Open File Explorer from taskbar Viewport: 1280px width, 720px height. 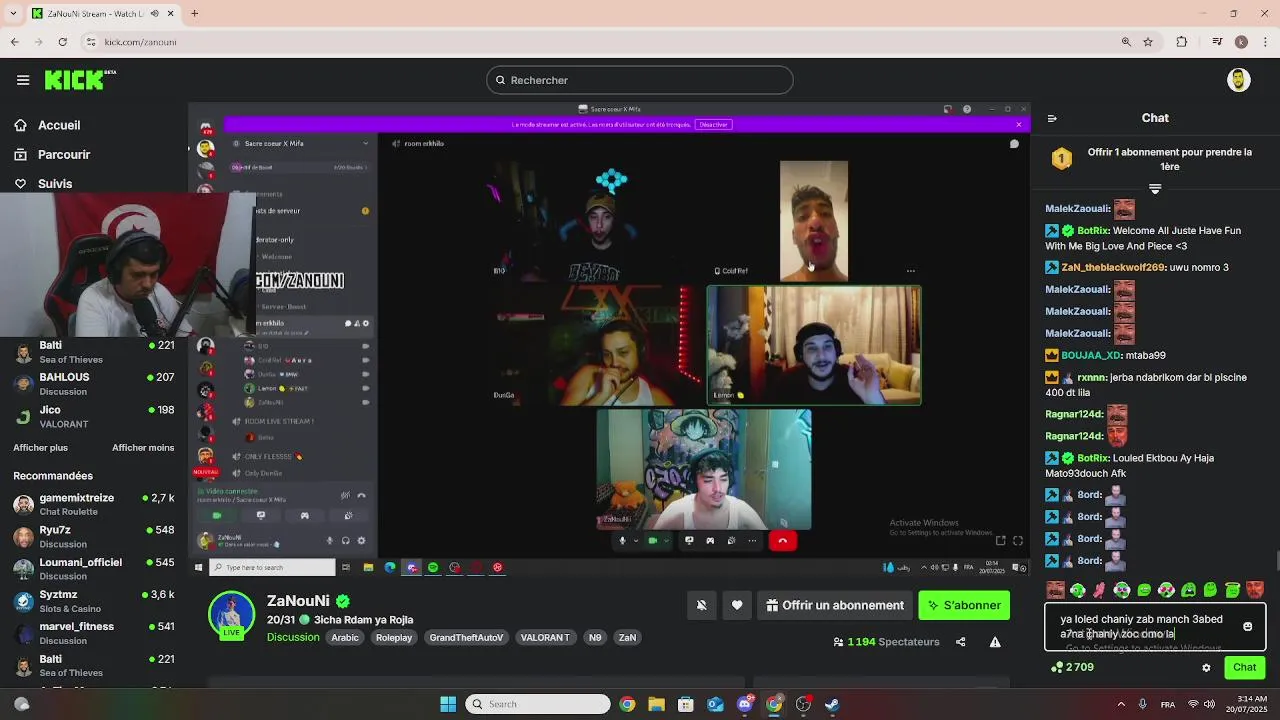[x=656, y=704]
